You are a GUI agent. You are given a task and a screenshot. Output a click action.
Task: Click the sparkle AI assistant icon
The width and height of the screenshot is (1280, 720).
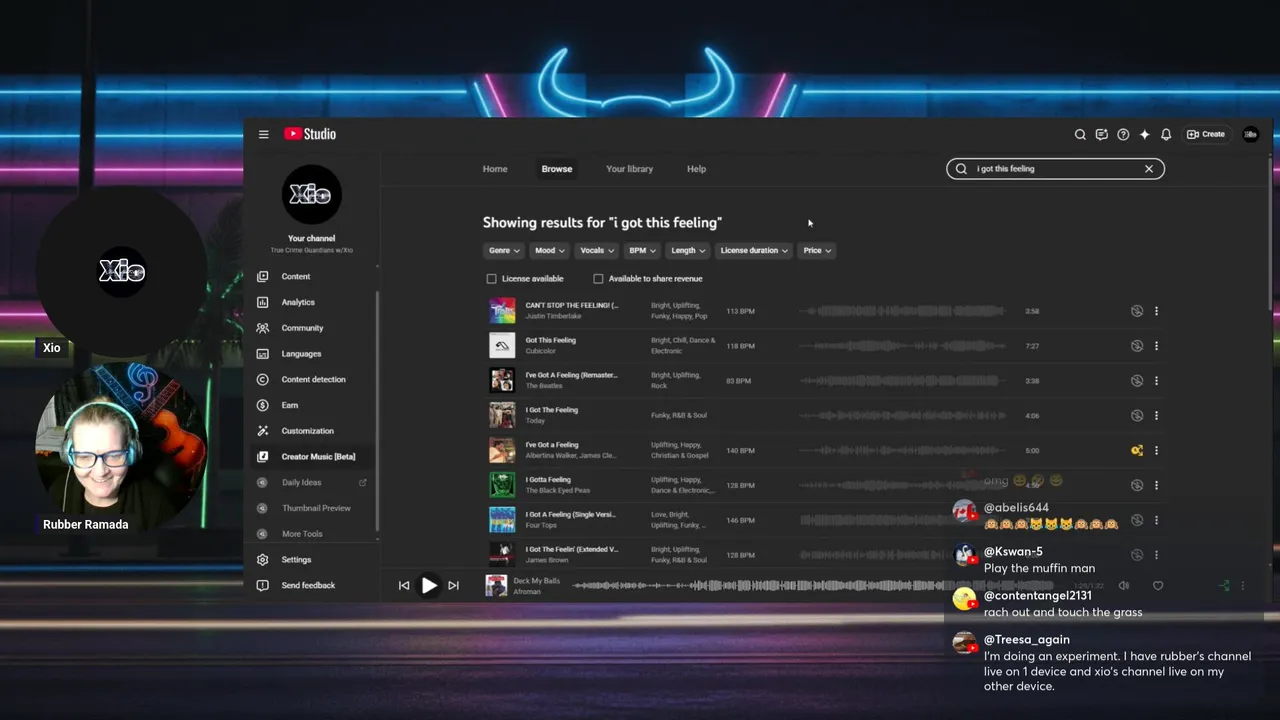click(x=1144, y=134)
